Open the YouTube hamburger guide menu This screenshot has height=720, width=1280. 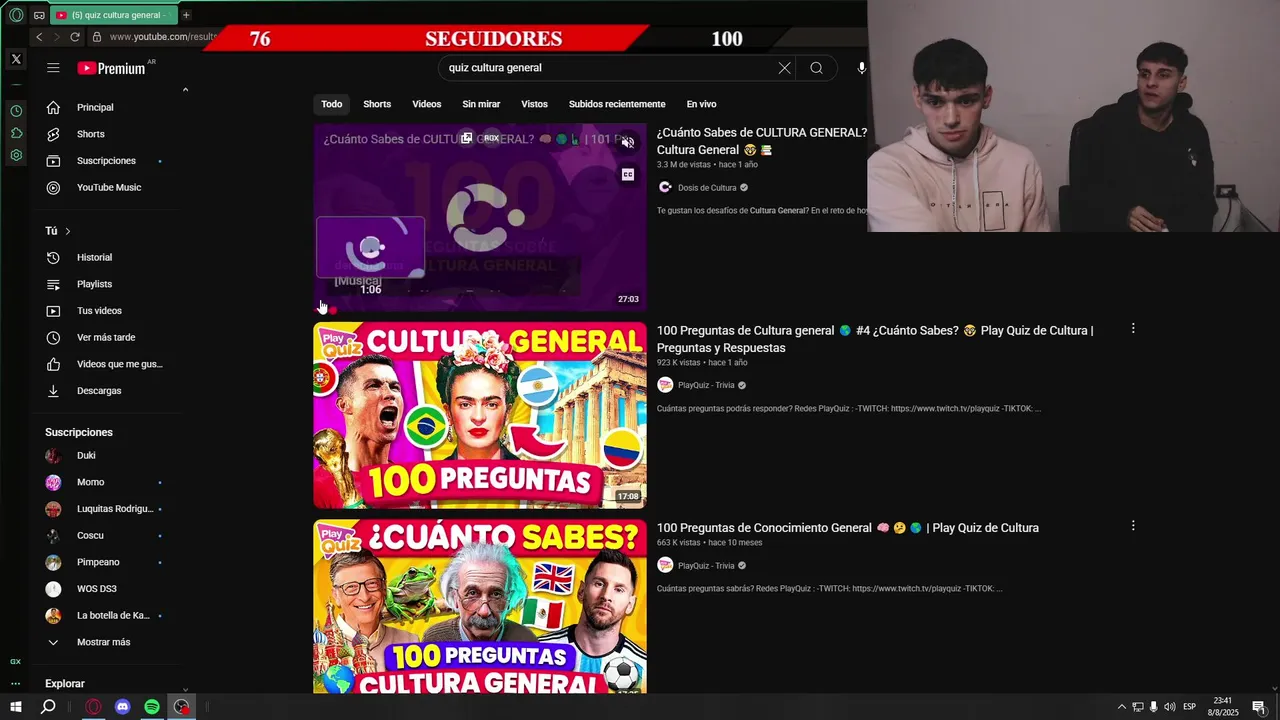tap(53, 68)
